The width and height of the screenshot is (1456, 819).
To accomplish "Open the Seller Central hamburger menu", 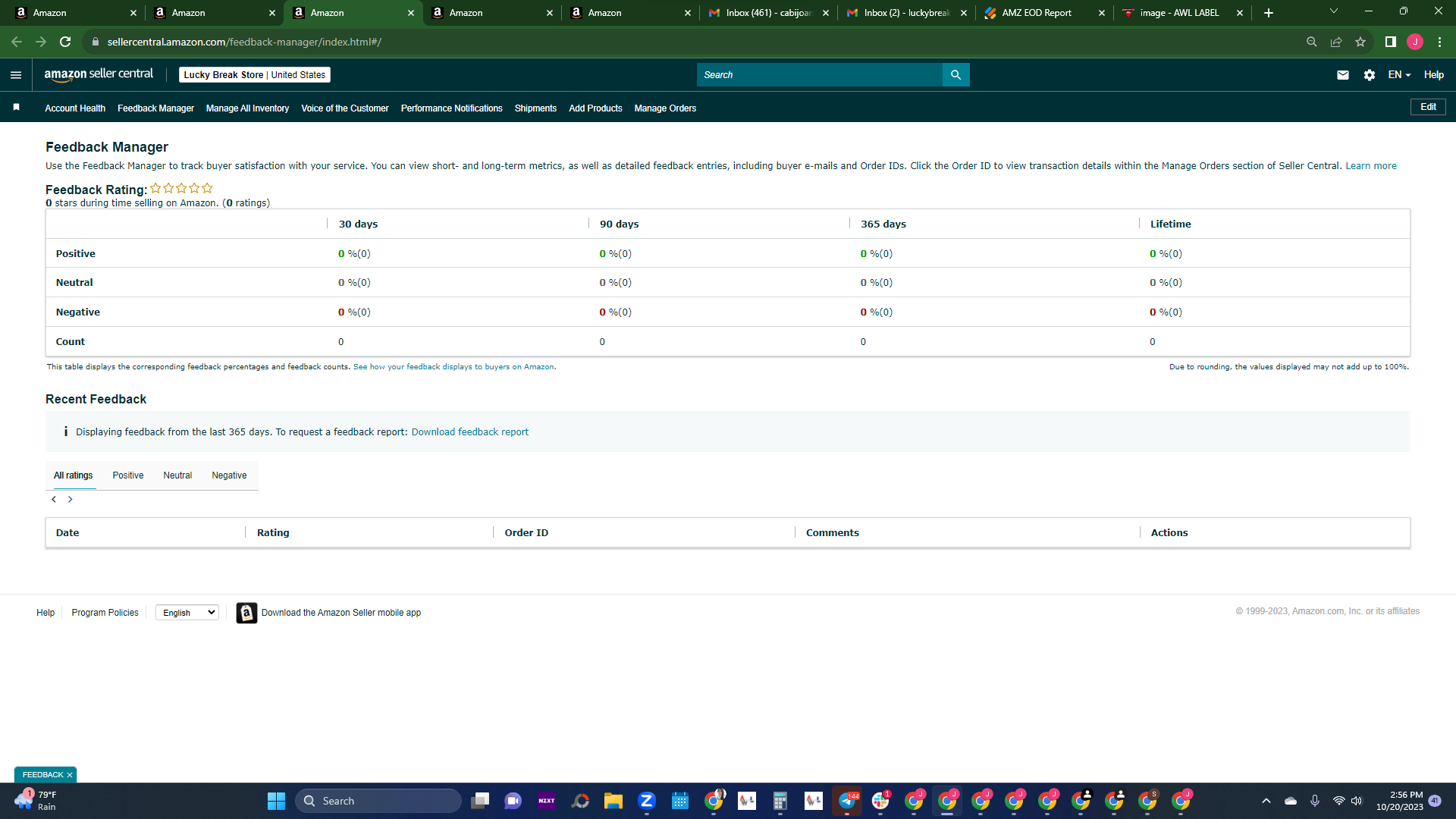I will pos(16,75).
